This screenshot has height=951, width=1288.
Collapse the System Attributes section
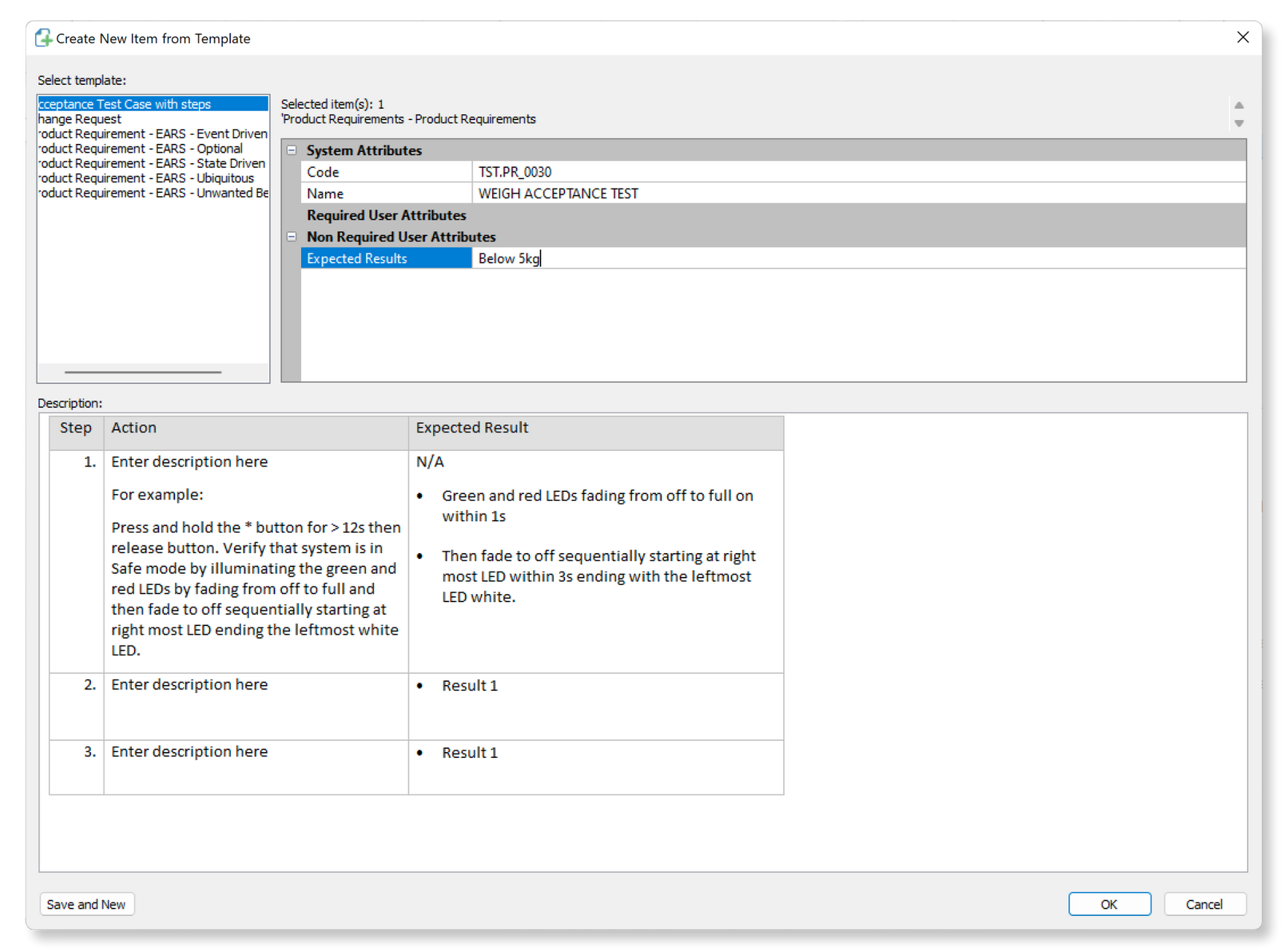point(291,151)
